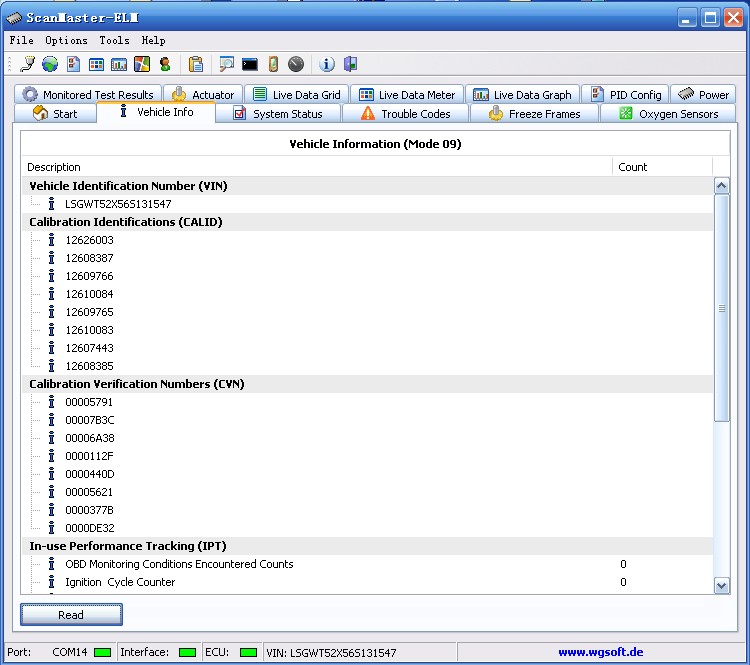Open the www.wgsoft.de link
This screenshot has height=665, width=750.
600,652
